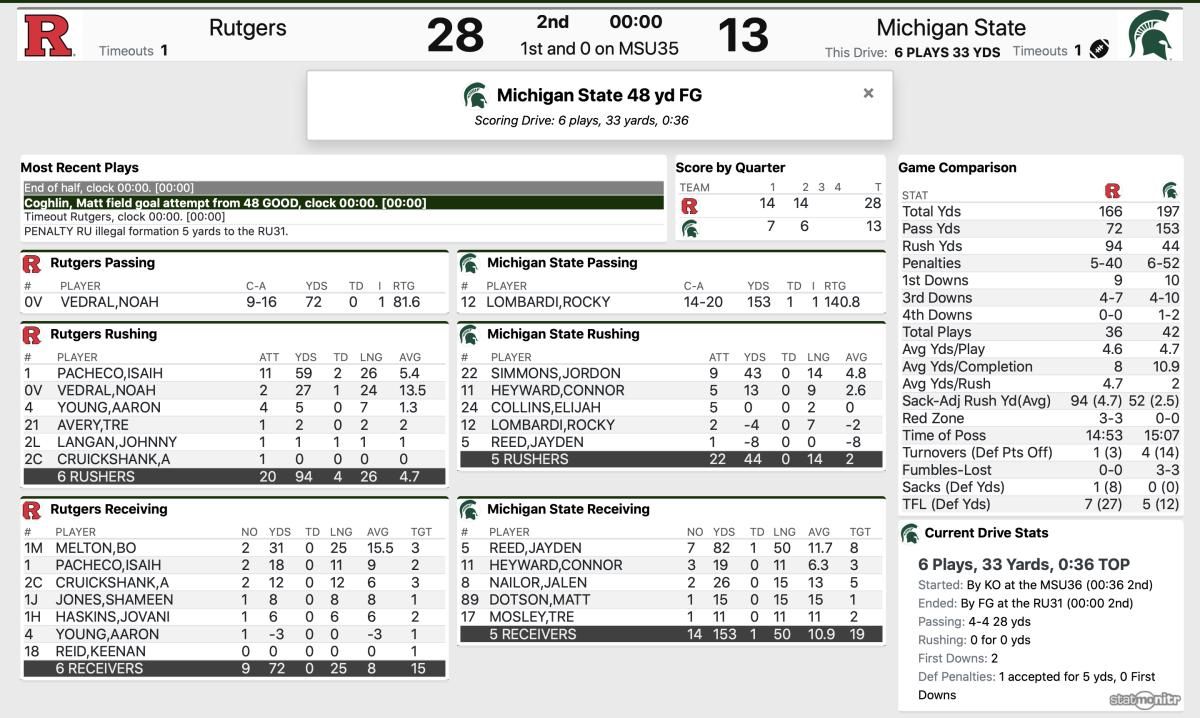Screen dimensions: 1200x718
Task: Click Spartan logo beside Michigan State Rushing
Action: [x=468, y=335]
